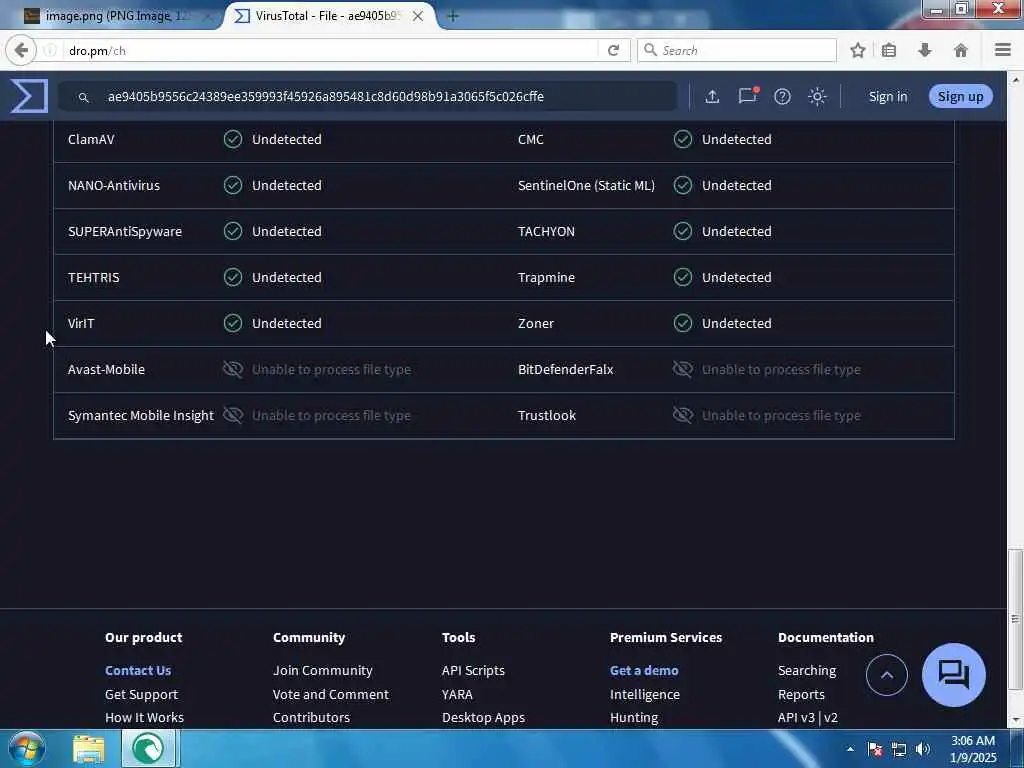Image resolution: width=1024 pixels, height=768 pixels.
Task: Click the Symantec Mobile Insight engine name
Action: coord(140,415)
